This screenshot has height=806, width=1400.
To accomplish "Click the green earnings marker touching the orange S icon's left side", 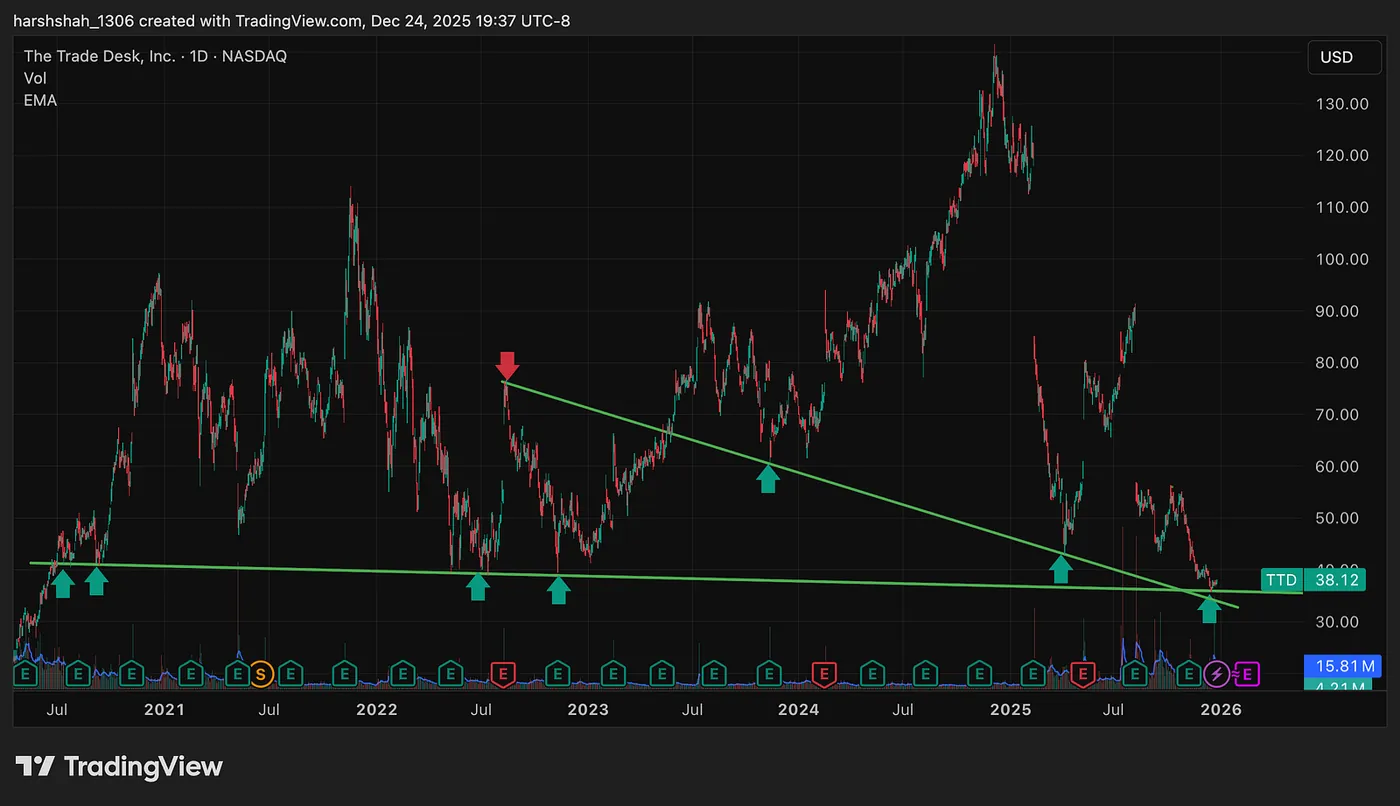I will click(237, 674).
